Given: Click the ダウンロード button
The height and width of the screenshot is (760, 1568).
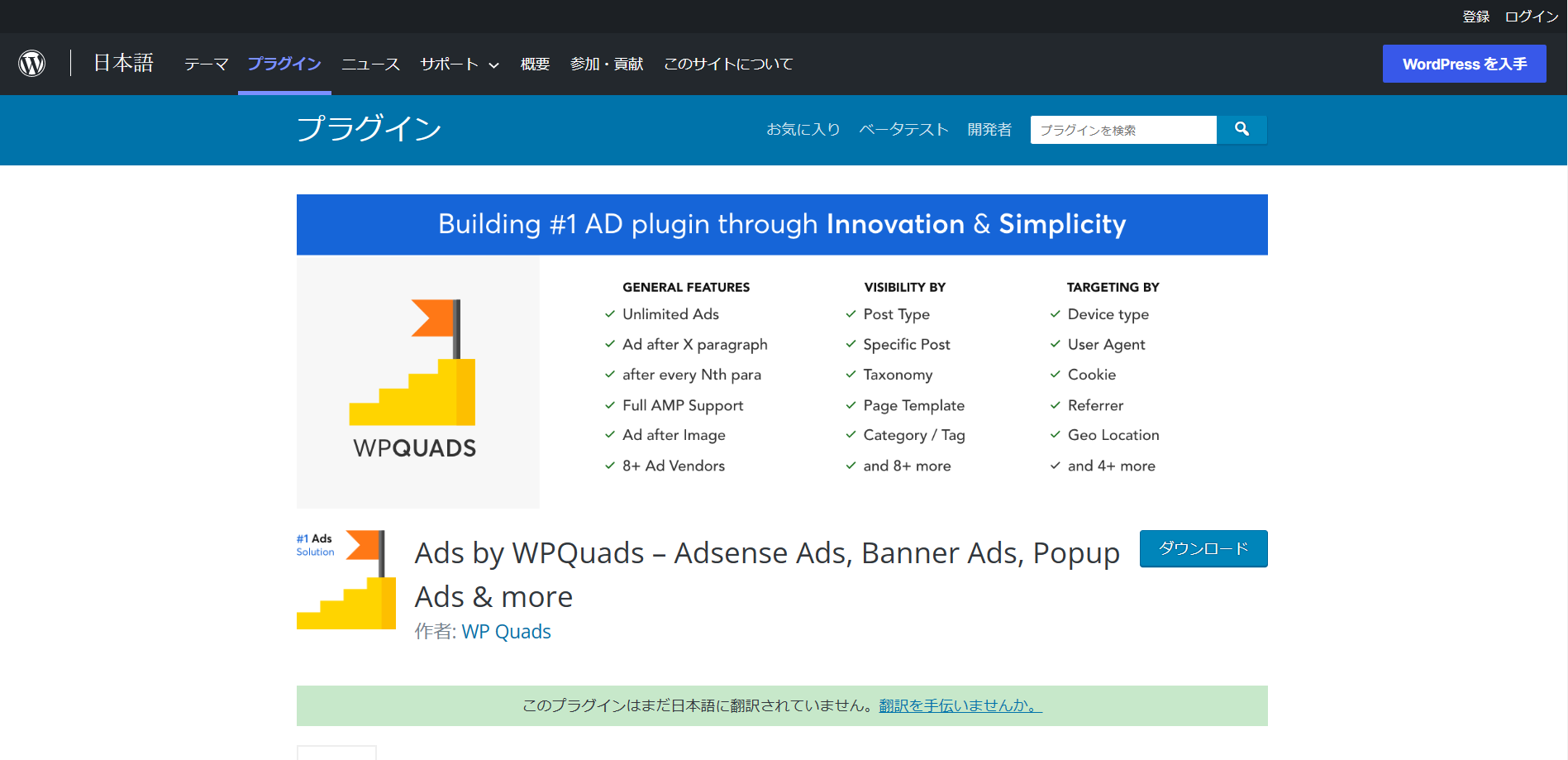Looking at the screenshot, I should click(x=1203, y=548).
